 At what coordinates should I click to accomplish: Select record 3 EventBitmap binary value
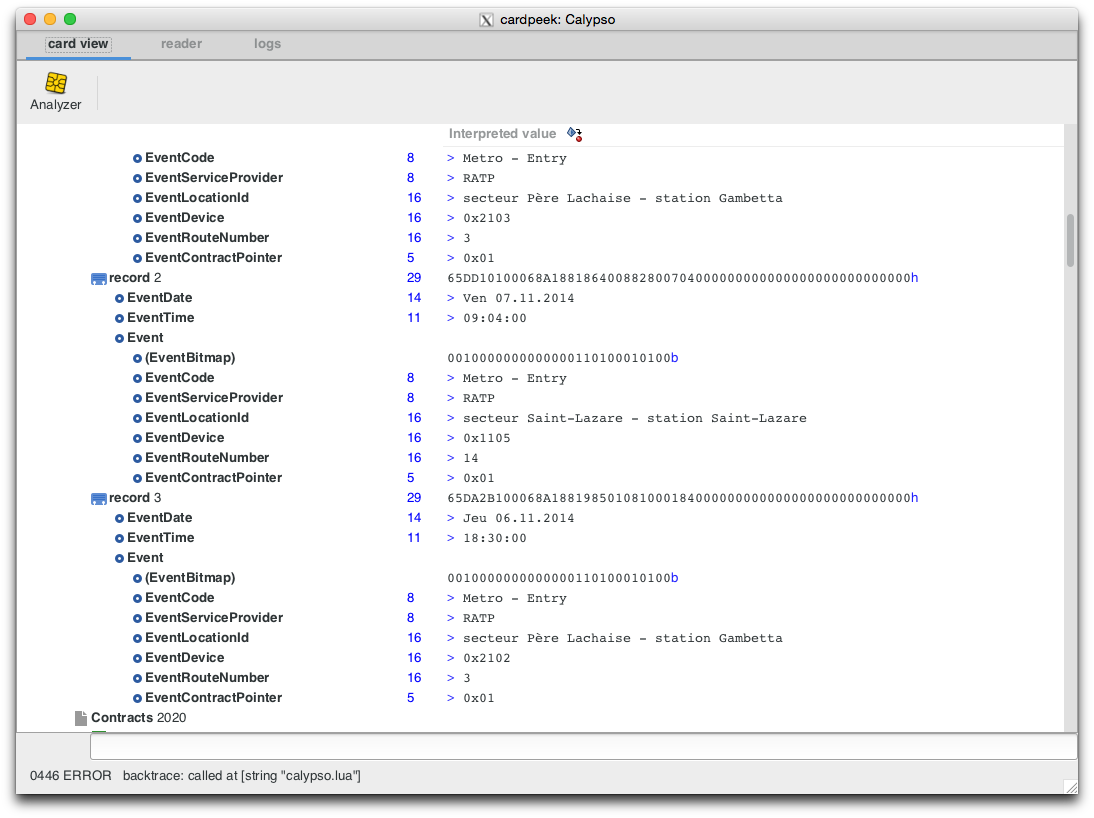coord(562,578)
